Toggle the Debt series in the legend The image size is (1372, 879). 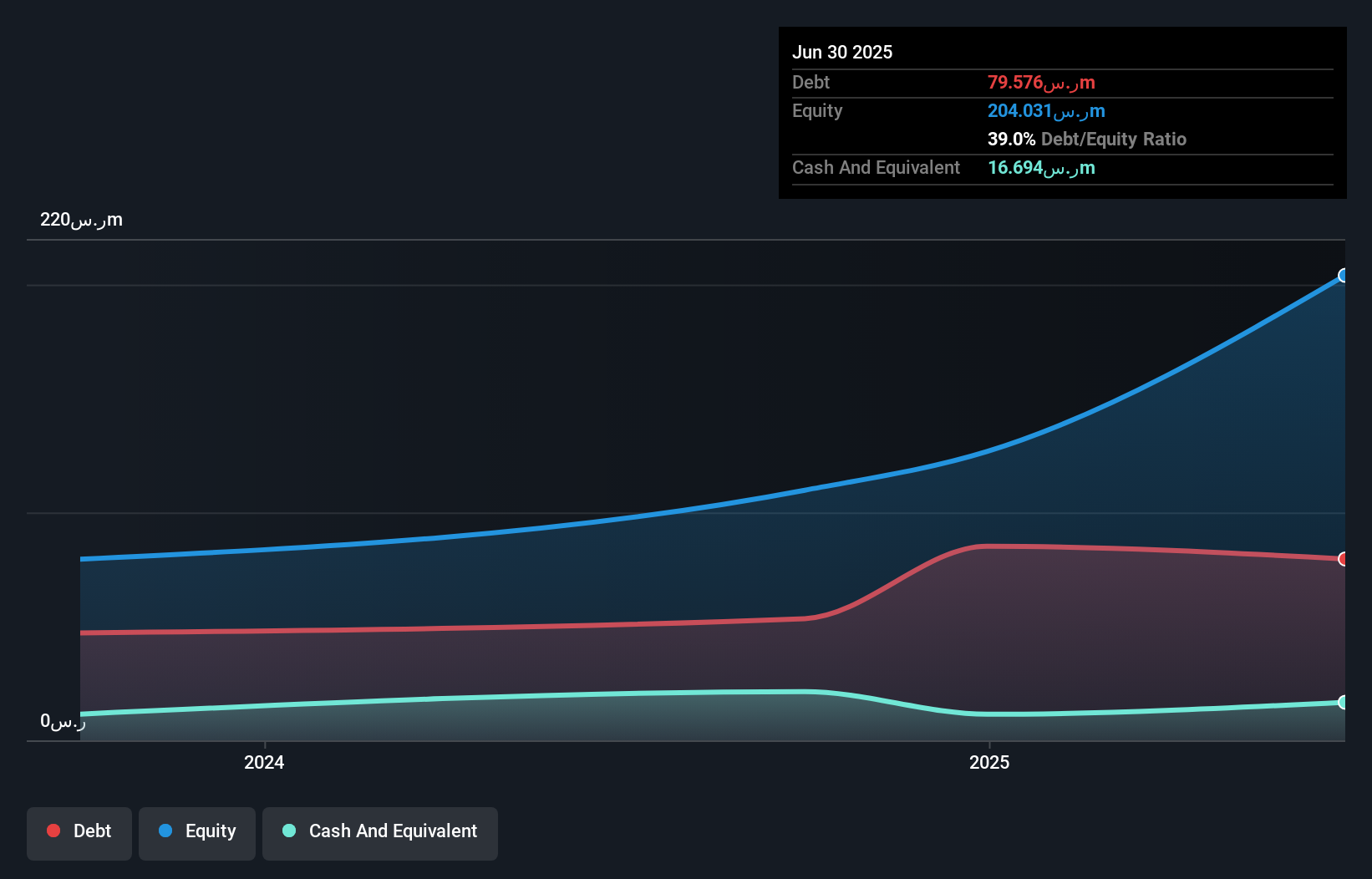tap(79, 833)
